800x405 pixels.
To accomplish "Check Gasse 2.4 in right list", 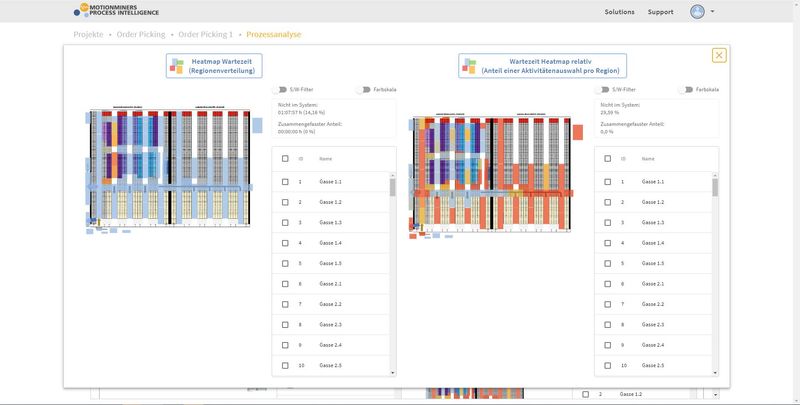I will coord(608,345).
